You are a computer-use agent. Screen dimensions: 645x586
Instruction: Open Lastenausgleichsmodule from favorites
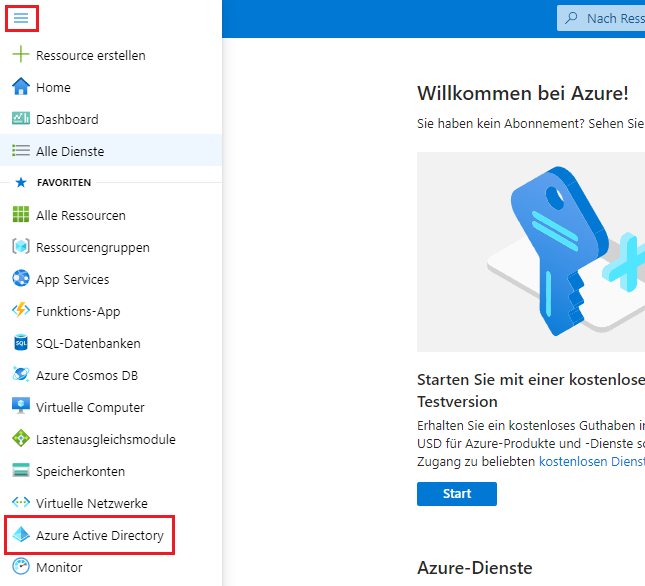click(x=105, y=439)
